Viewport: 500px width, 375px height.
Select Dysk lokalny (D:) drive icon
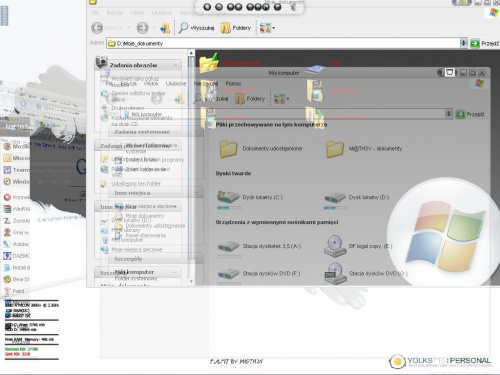[335, 197]
